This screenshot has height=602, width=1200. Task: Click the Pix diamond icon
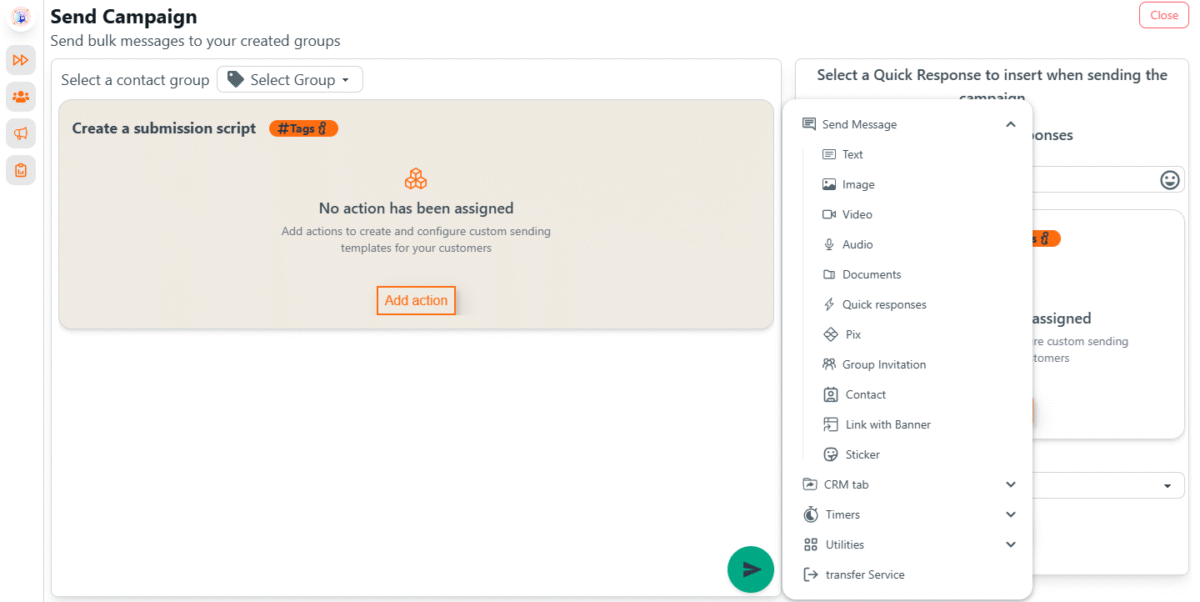829,335
